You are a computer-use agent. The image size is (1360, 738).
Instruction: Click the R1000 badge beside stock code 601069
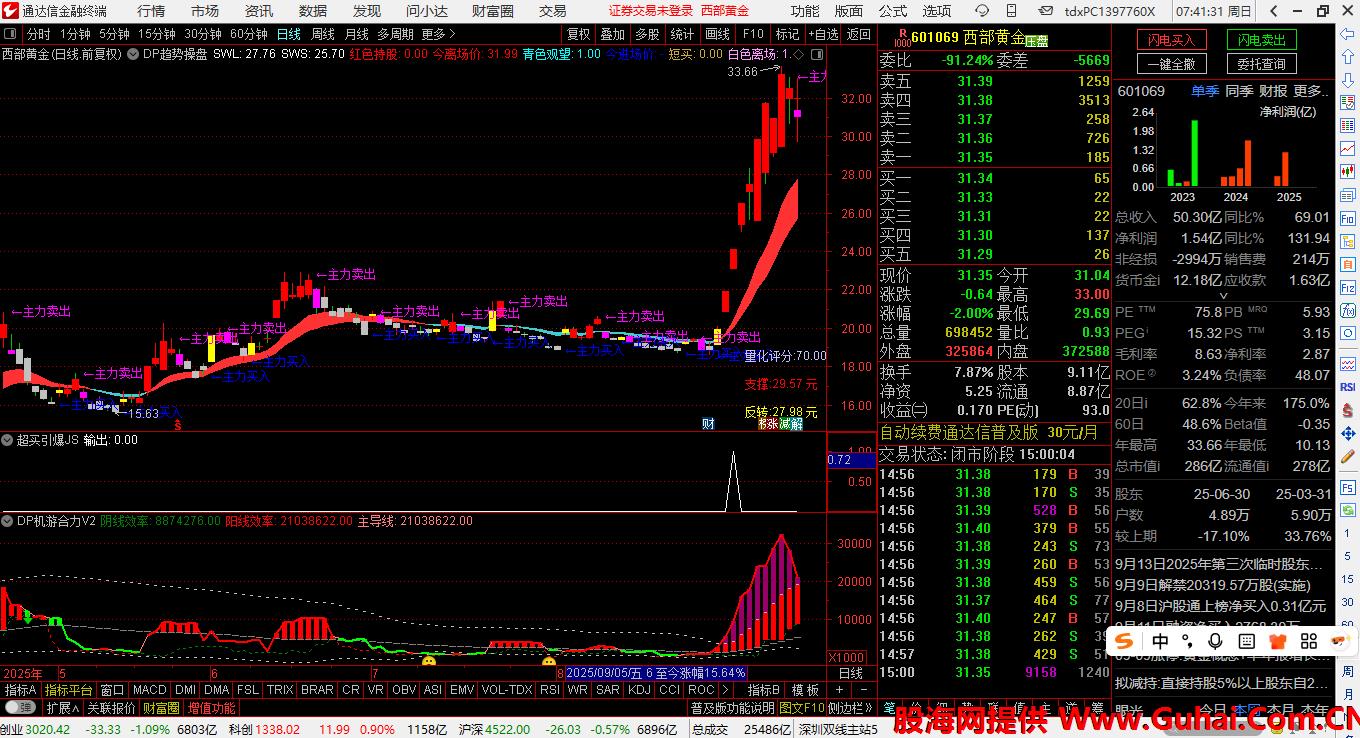[902, 38]
